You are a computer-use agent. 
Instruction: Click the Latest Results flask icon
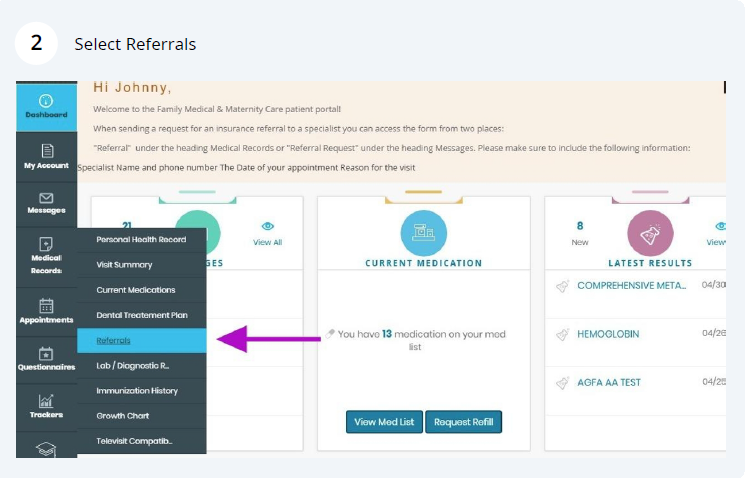[650, 233]
